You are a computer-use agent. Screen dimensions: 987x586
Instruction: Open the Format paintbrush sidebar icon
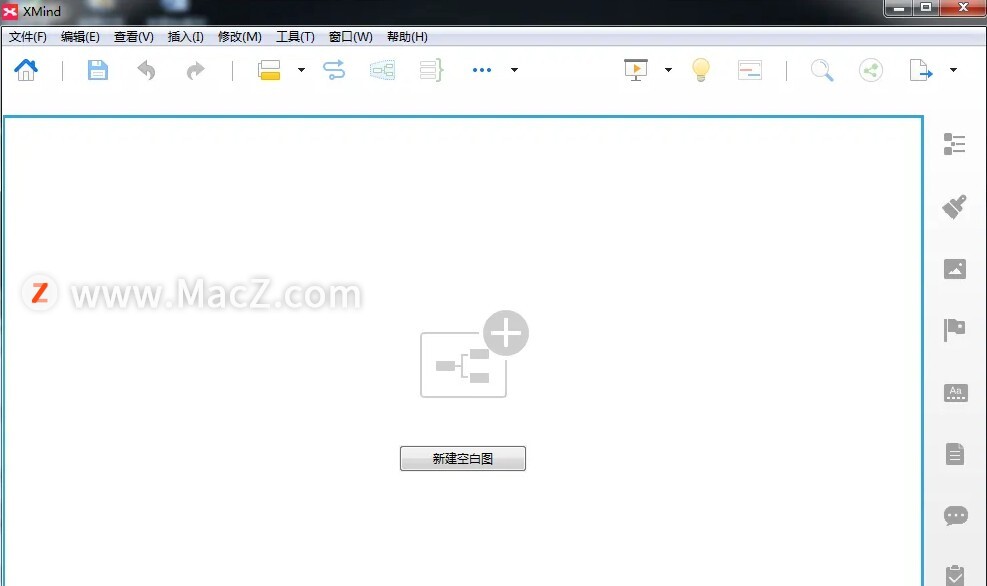[x=954, y=206]
